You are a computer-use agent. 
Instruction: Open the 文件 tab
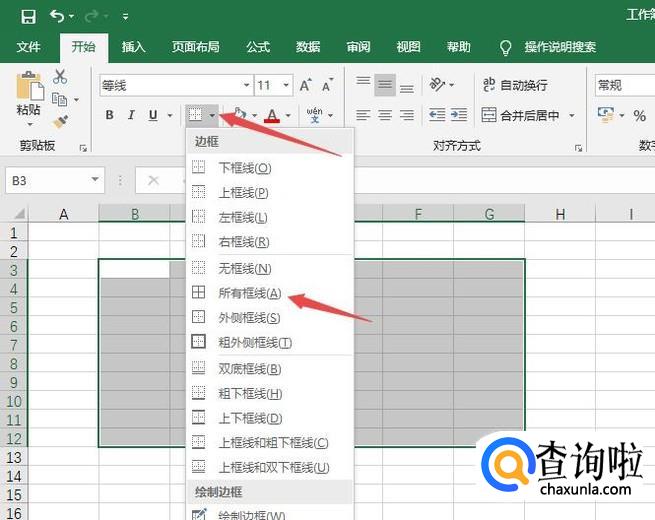pyautogui.click(x=28, y=47)
